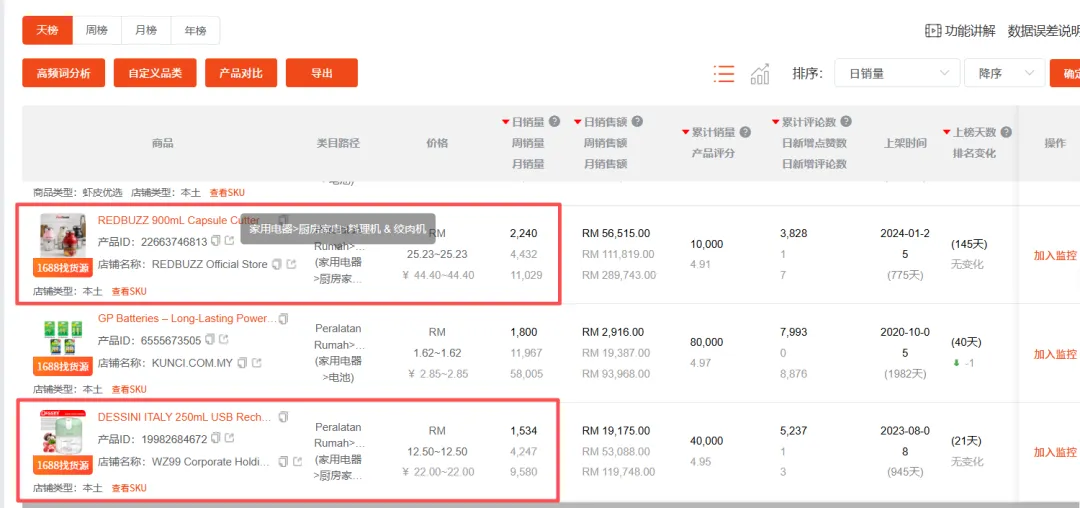Open REDBUZZ Official Store external link icon
This screenshot has height=508, width=1080.
pos(291,264)
